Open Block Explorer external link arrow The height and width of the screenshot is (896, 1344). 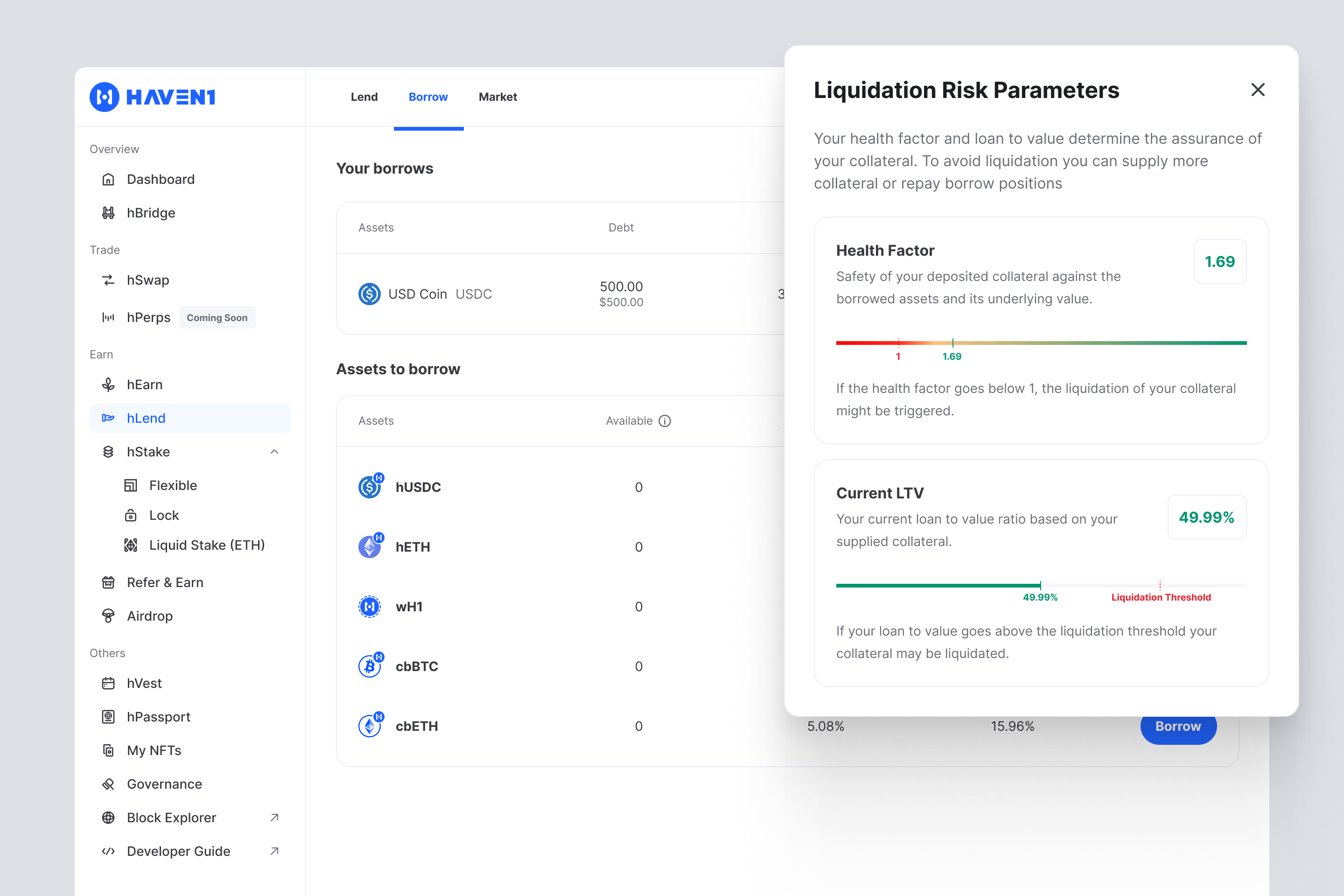click(274, 818)
